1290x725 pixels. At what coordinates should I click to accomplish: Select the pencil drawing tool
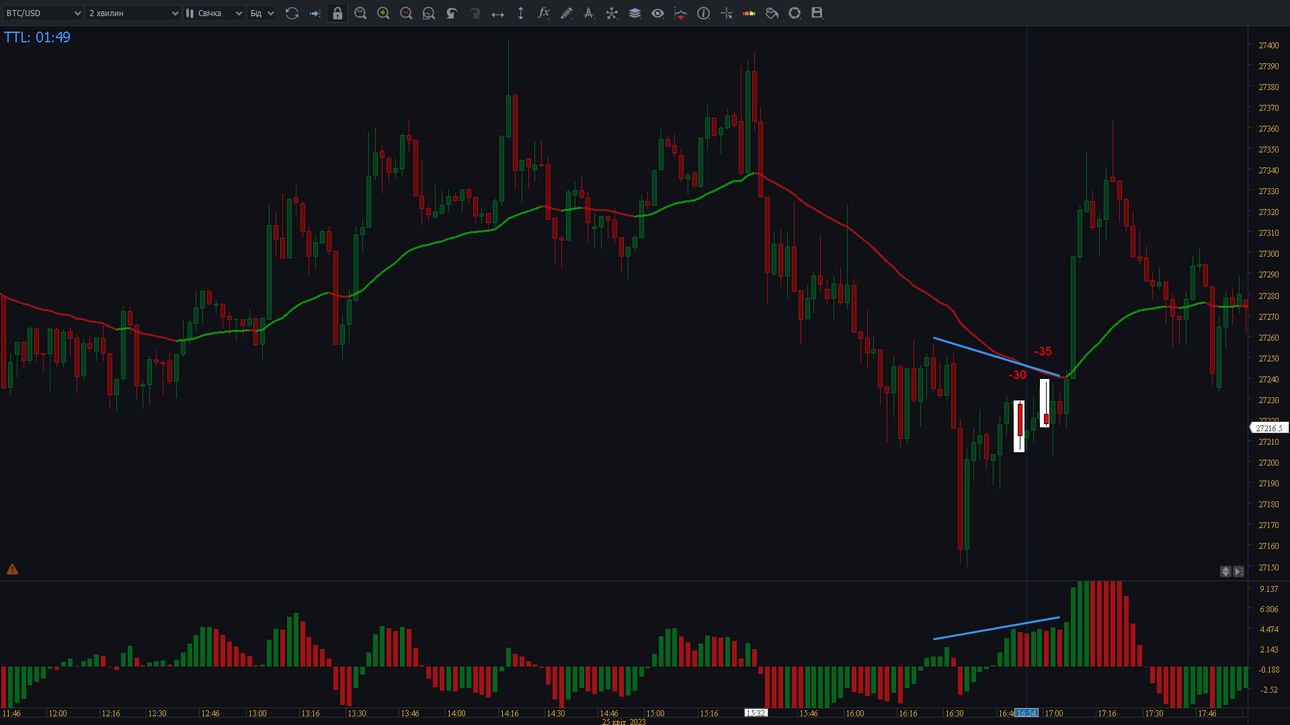click(x=566, y=13)
